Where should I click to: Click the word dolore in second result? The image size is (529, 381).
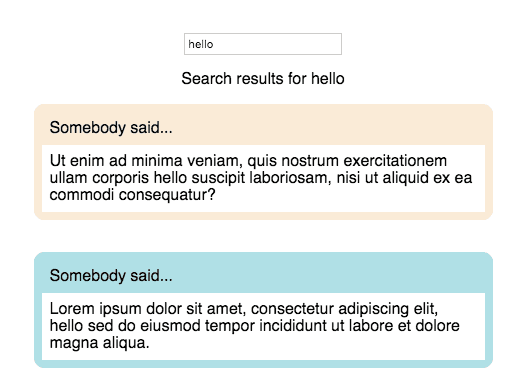[x=437, y=326]
